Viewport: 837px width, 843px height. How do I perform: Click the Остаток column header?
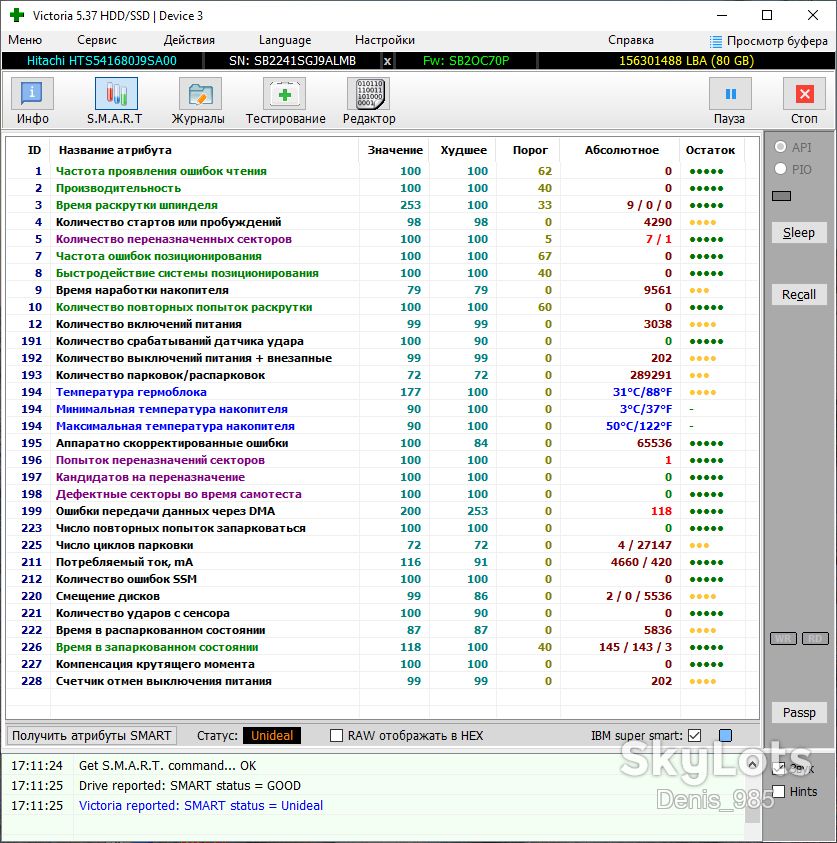(x=710, y=150)
